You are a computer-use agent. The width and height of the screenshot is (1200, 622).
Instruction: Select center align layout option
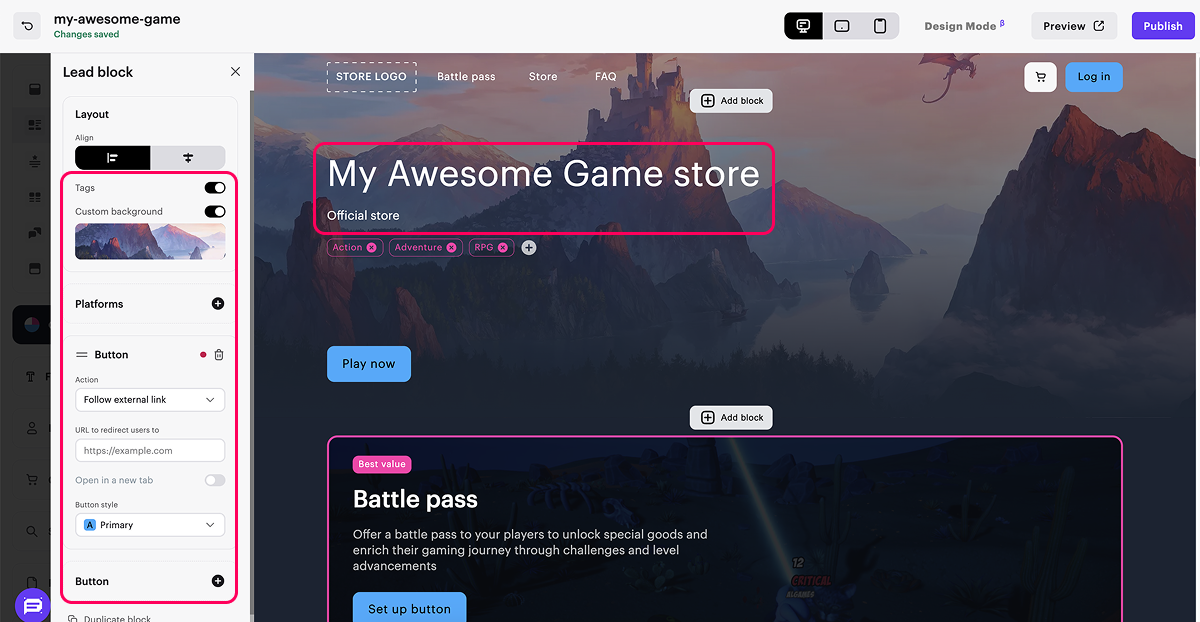[188, 158]
